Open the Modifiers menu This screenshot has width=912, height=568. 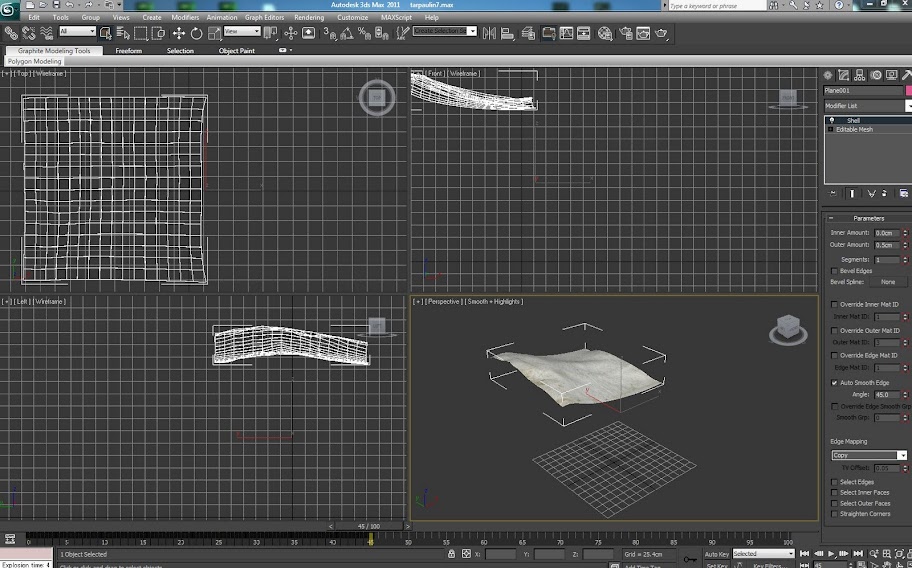click(x=185, y=17)
